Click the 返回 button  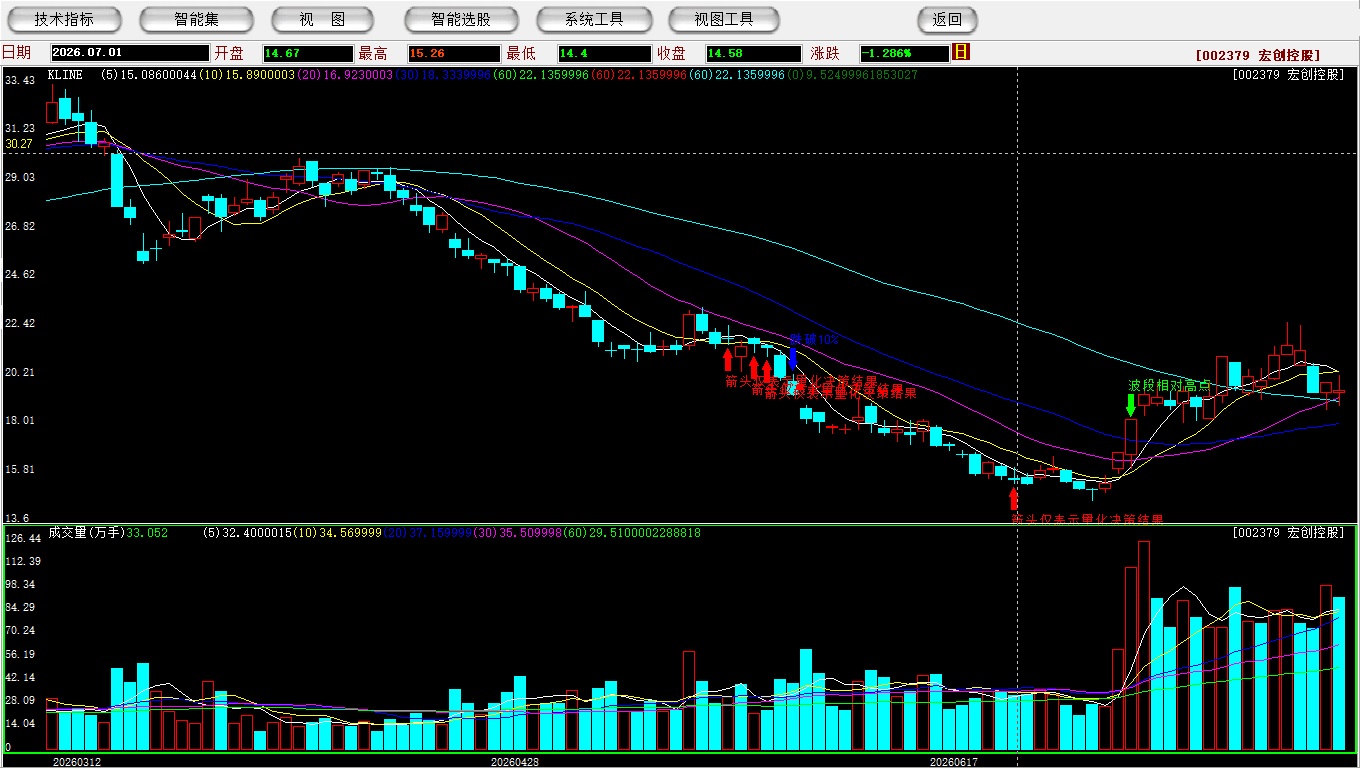pos(947,19)
